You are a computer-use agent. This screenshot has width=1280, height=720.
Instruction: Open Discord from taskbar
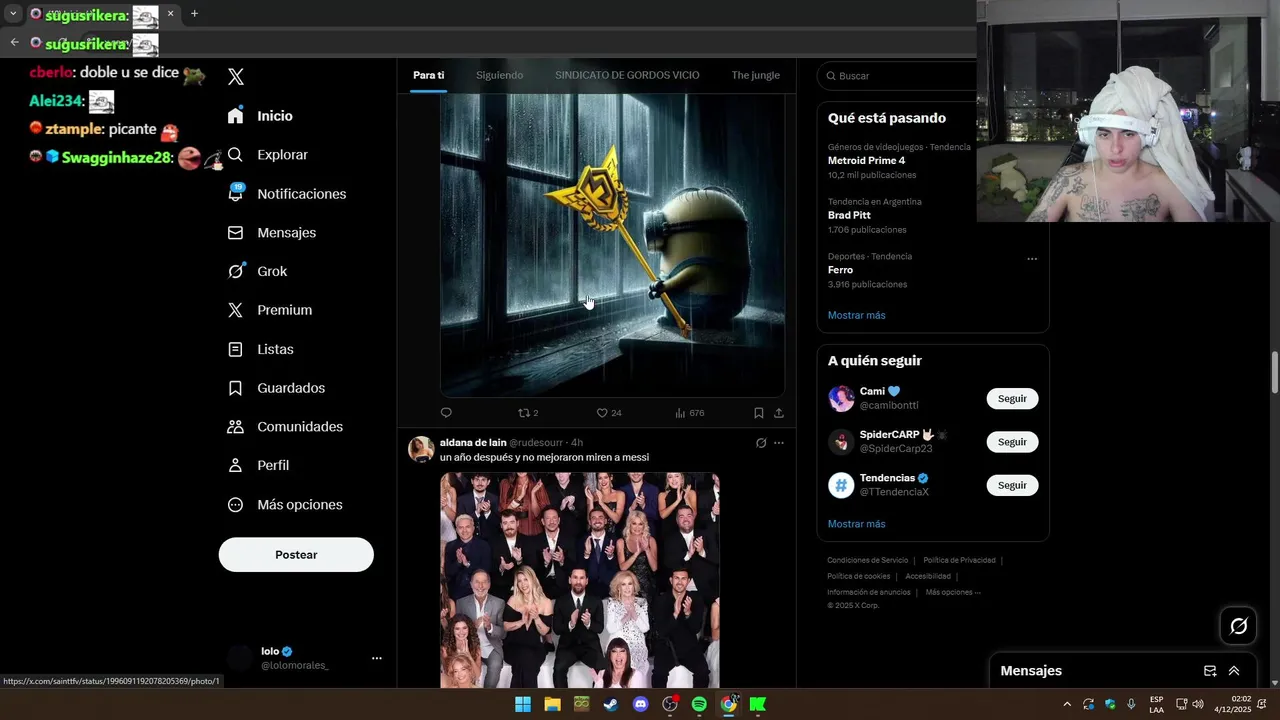(x=641, y=704)
